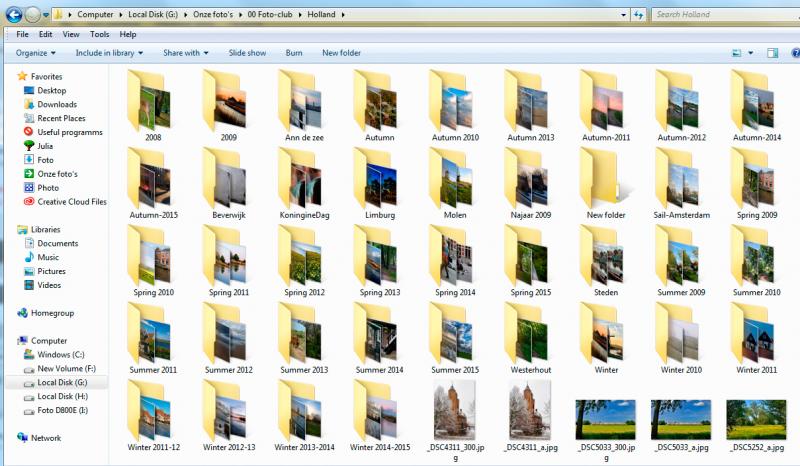Viewport: 800px width, 466px height.
Task: Create a New folder from toolbar
Action: [x=341, y=53]
